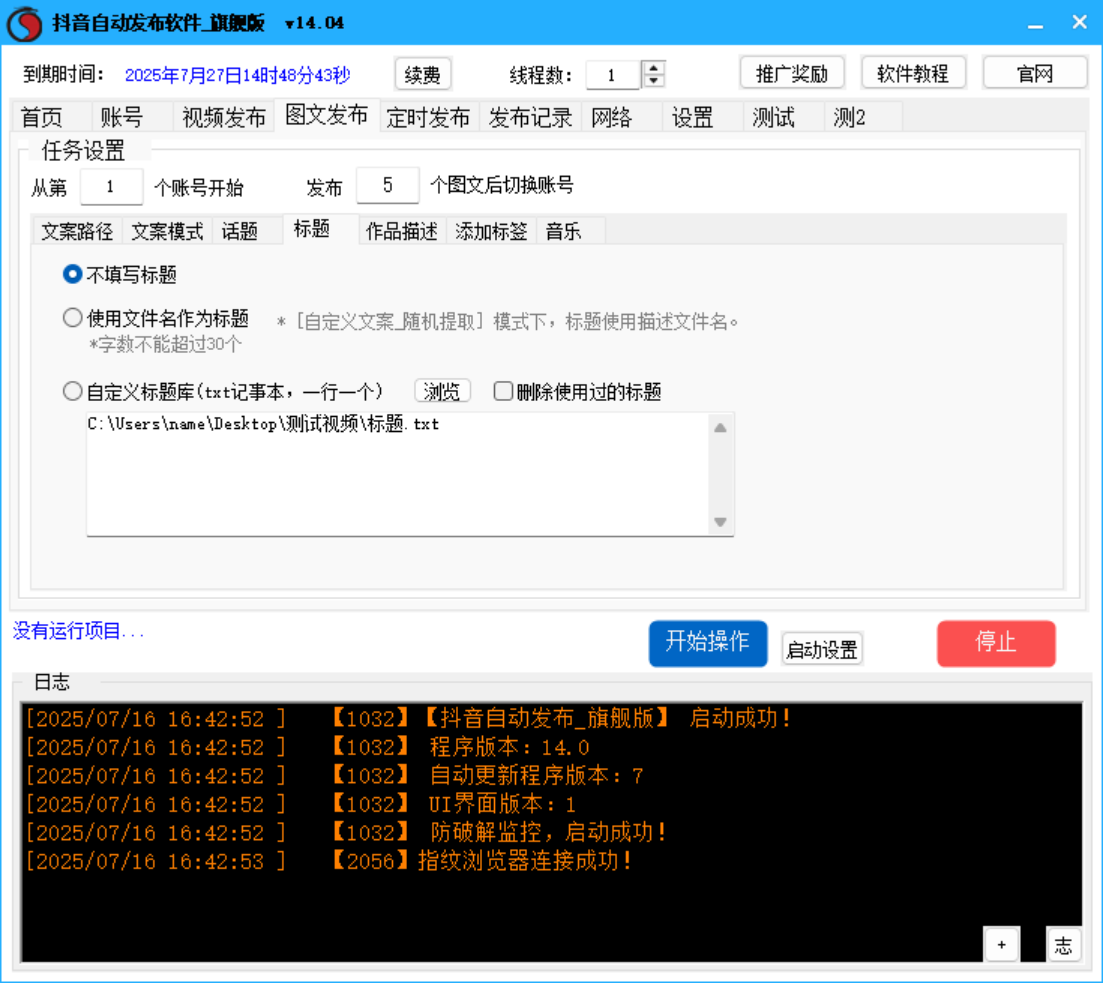1103x983 pixels.
Task: Open the 发布记录 tab
Action: pyautogui.click(x=530, y=117)
